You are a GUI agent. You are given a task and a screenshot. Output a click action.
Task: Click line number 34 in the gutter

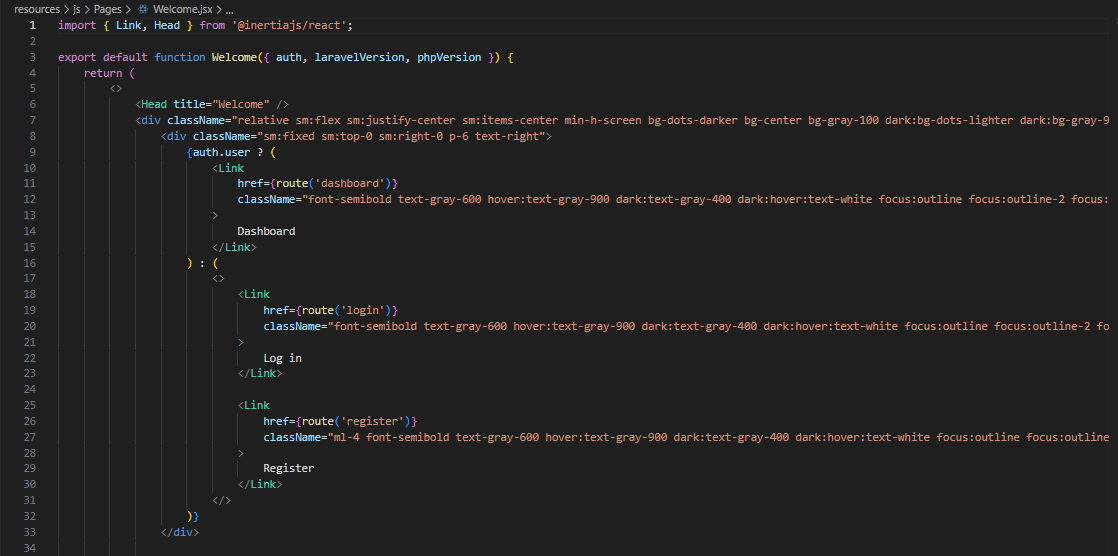(x=29, y=548)
